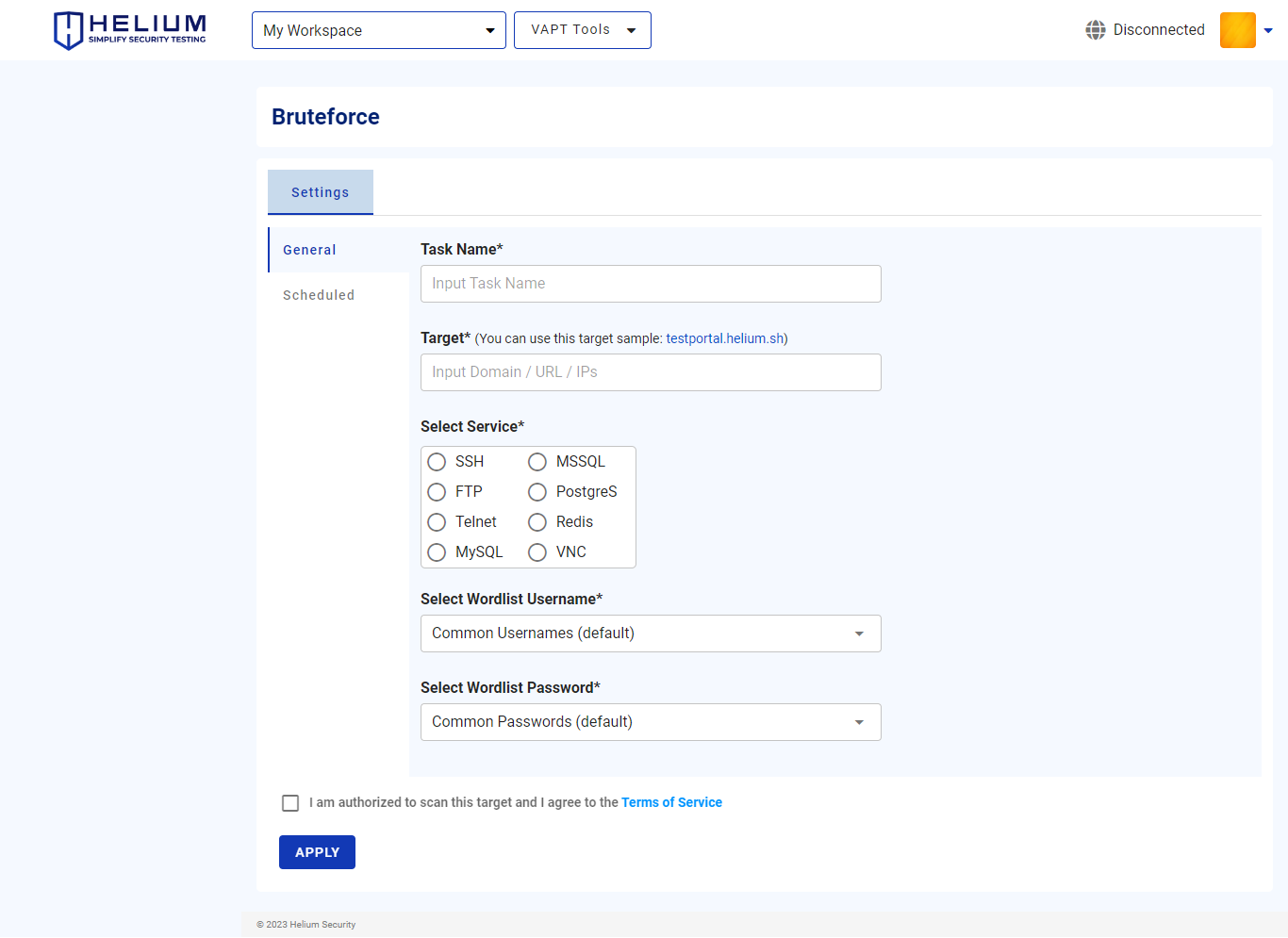The height and width of the screenshot is (938, 1288).
Task: Expand the account menu arrow beside avatar
Action: [x=1268, y=31]
